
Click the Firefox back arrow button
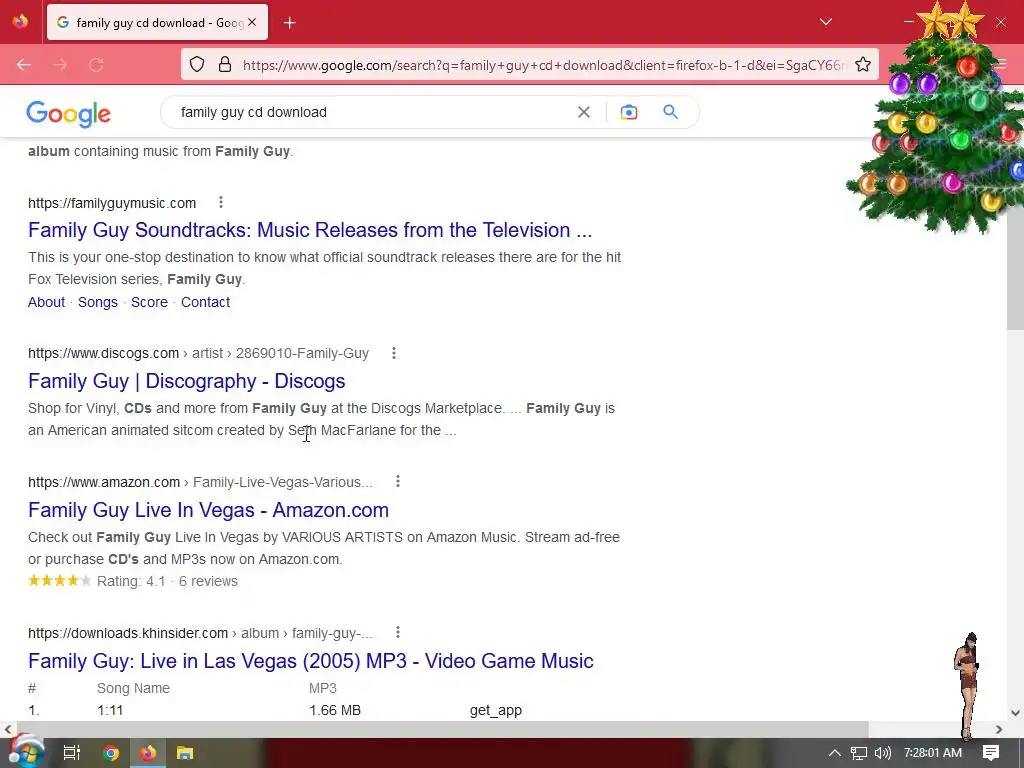[24, 65]
